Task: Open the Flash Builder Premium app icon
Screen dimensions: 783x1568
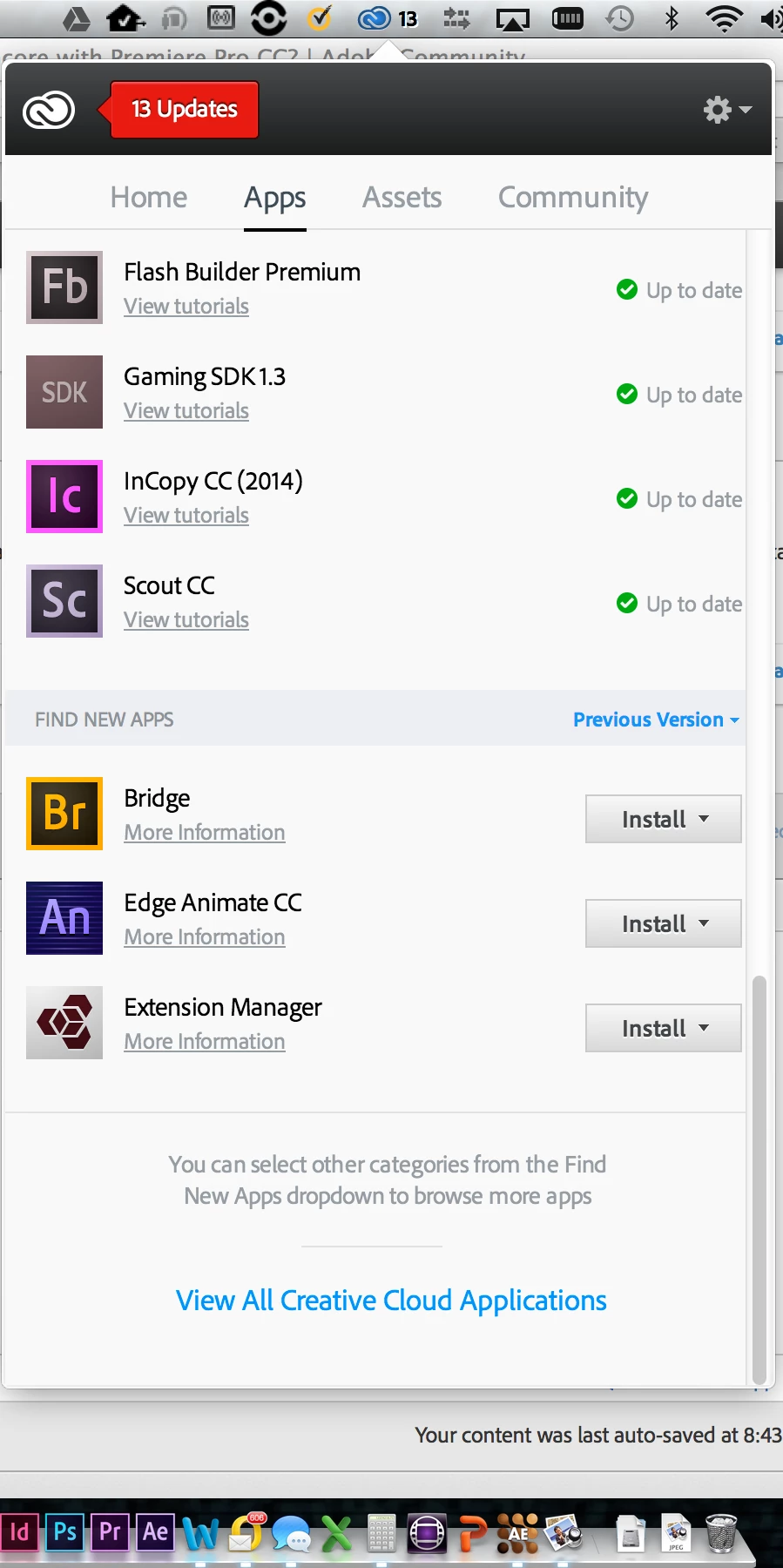Action: coord(64,287)
